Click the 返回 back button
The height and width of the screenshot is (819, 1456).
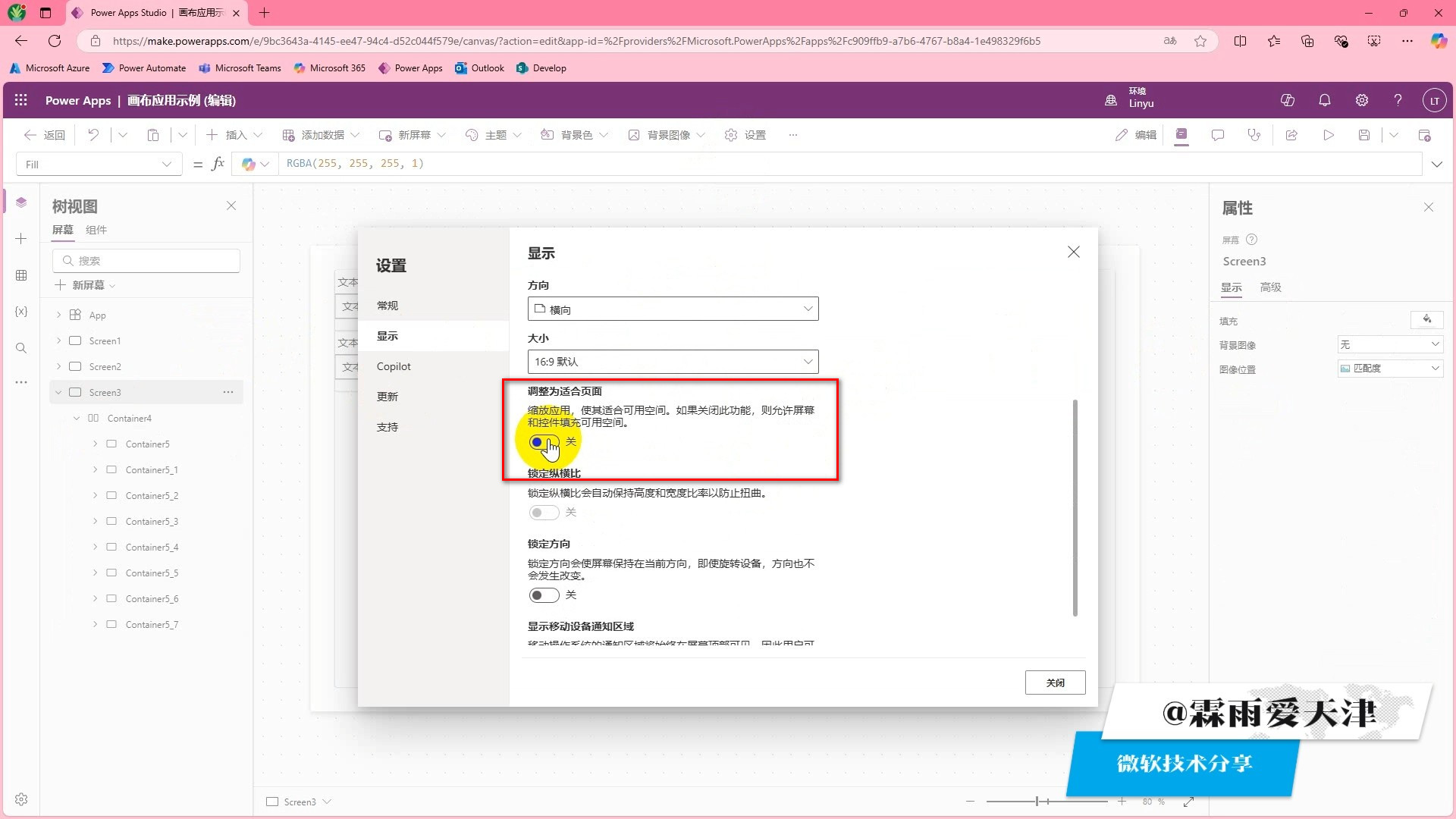coord(44,135)
